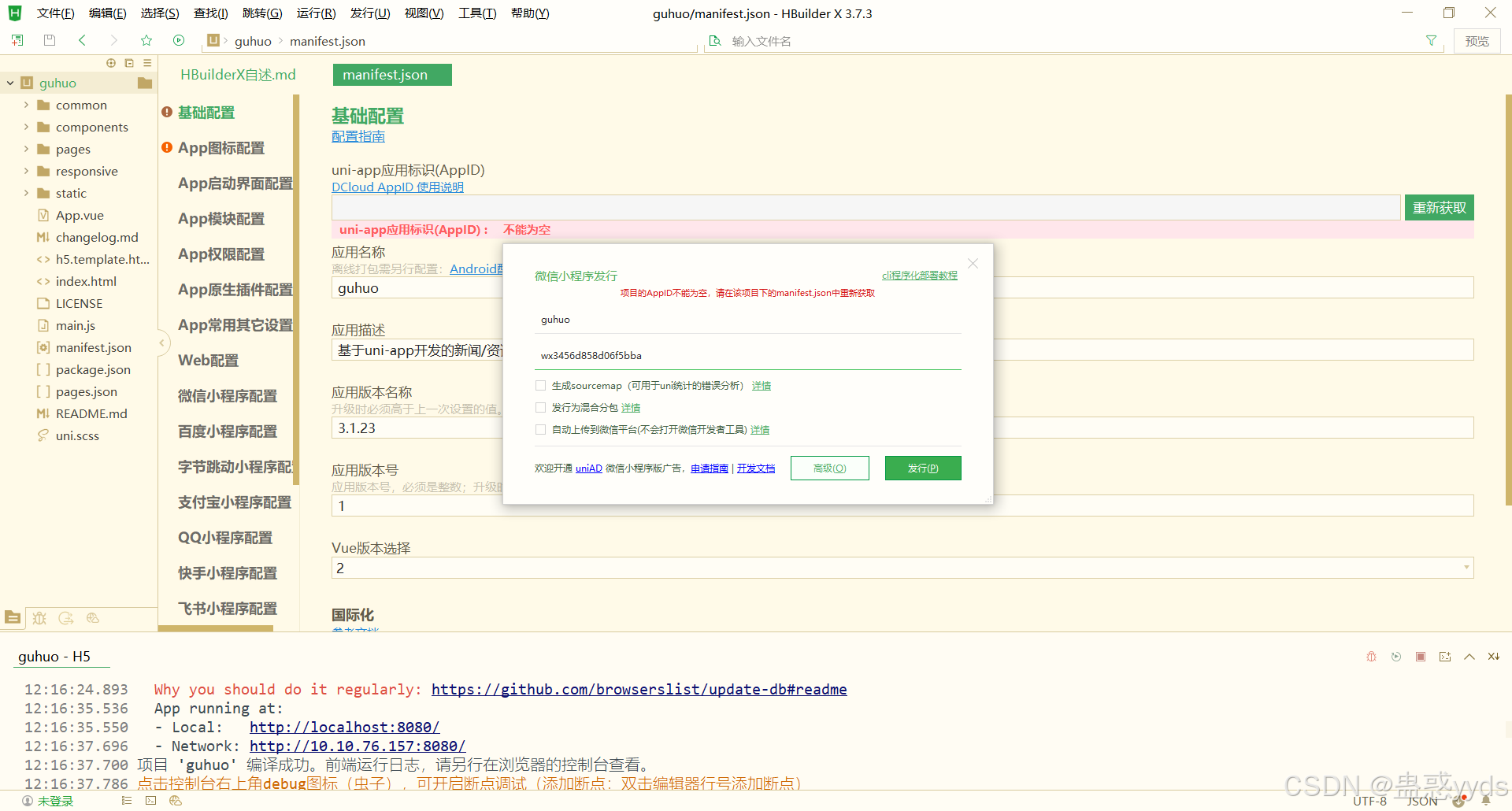Image resolution: width=1512 pixels, height=811 pixels.
Task: Click the filter funnel icon
Action: (1431, 41)
